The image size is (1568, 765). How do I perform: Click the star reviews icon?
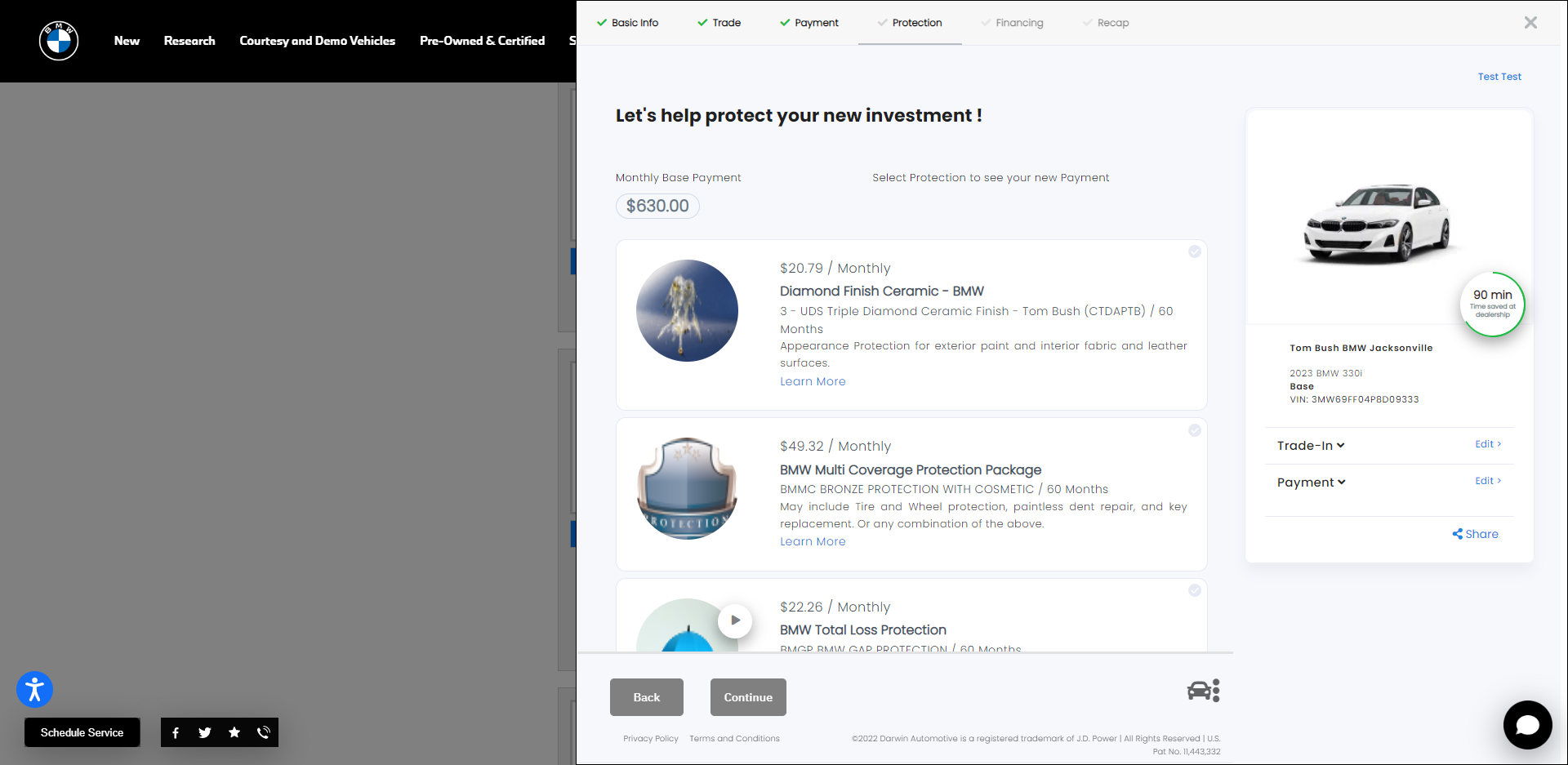coord(234,732)
